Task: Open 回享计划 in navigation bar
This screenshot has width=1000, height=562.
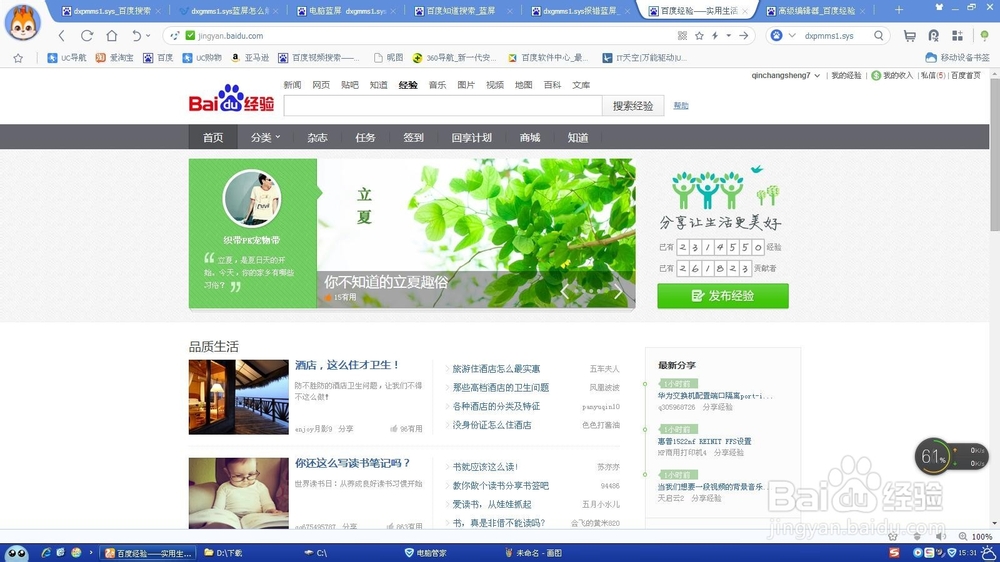Action: pyautogui.click(x=471, y=137)
